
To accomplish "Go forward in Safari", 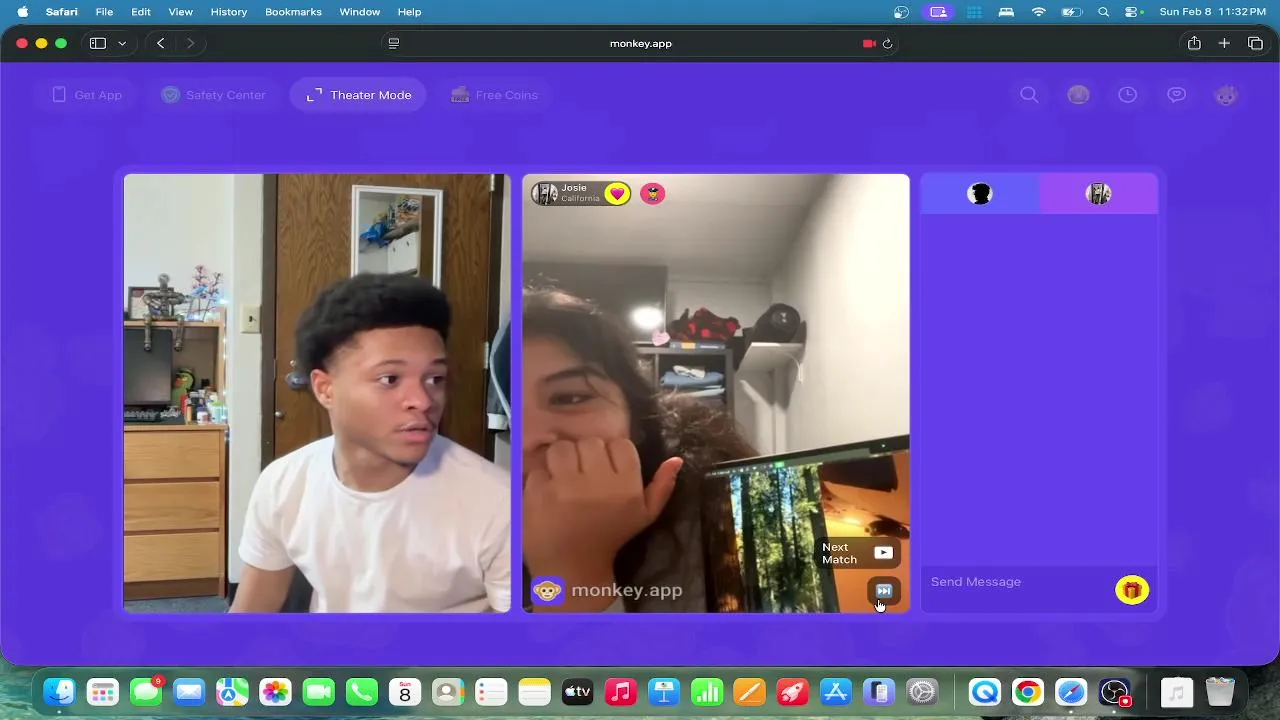I will [190, 43].
